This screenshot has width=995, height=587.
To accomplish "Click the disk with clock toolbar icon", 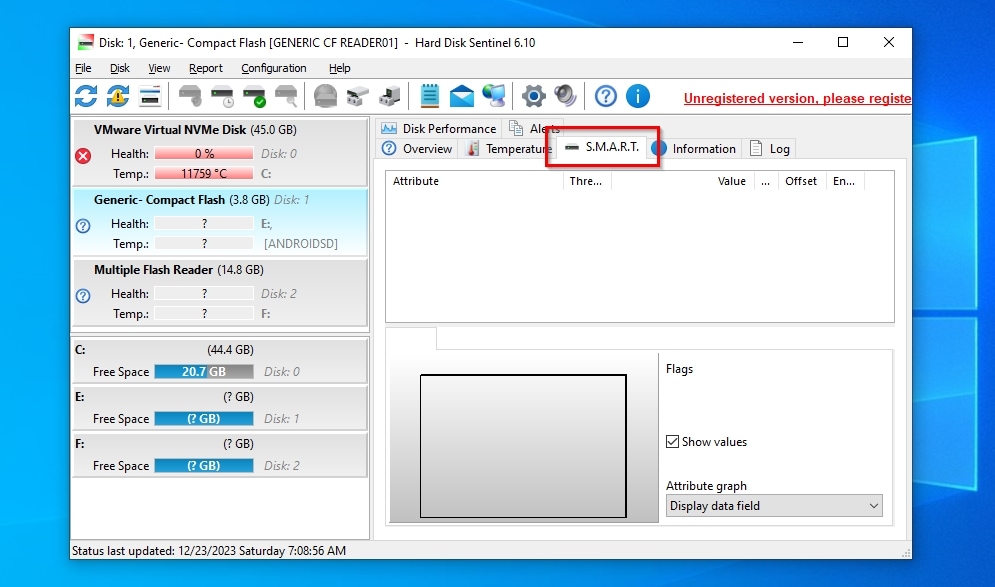I will tap(223, 96).
